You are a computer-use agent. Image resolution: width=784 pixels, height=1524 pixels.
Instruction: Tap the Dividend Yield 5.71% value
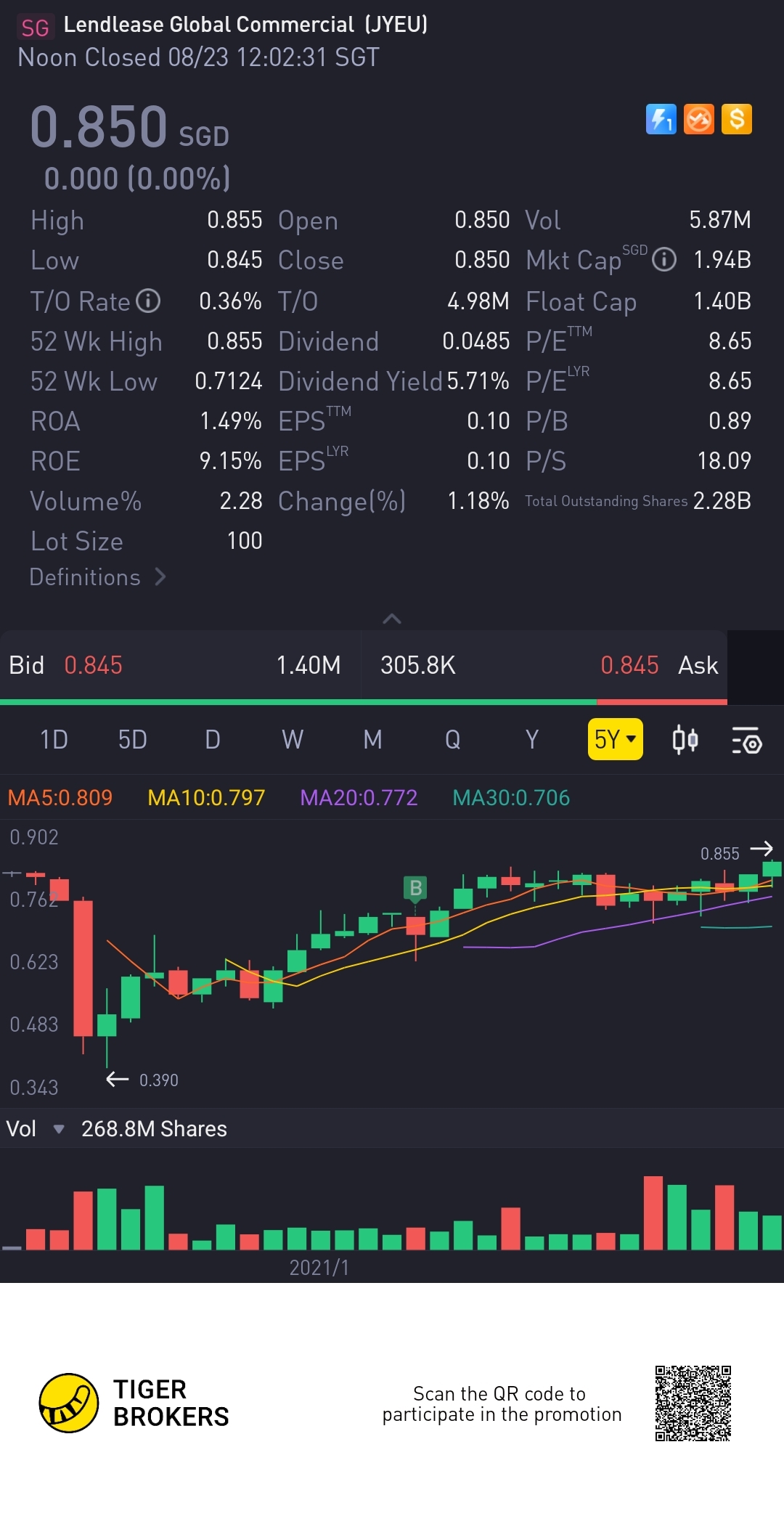coord(478,381)
